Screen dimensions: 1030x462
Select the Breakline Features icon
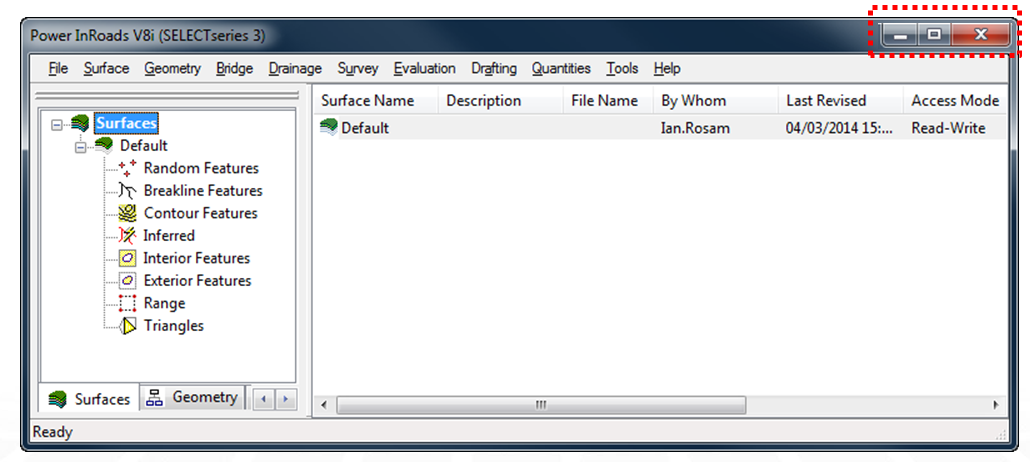coord(128,191)
